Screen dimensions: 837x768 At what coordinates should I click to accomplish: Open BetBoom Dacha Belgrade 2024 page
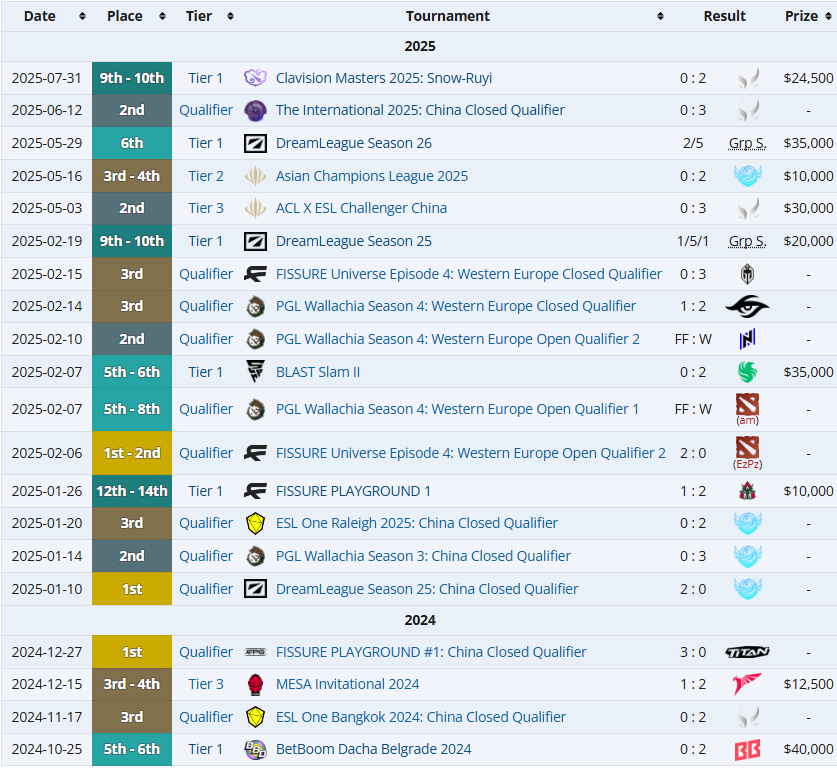pyautogui.click(x=373, y=749)
